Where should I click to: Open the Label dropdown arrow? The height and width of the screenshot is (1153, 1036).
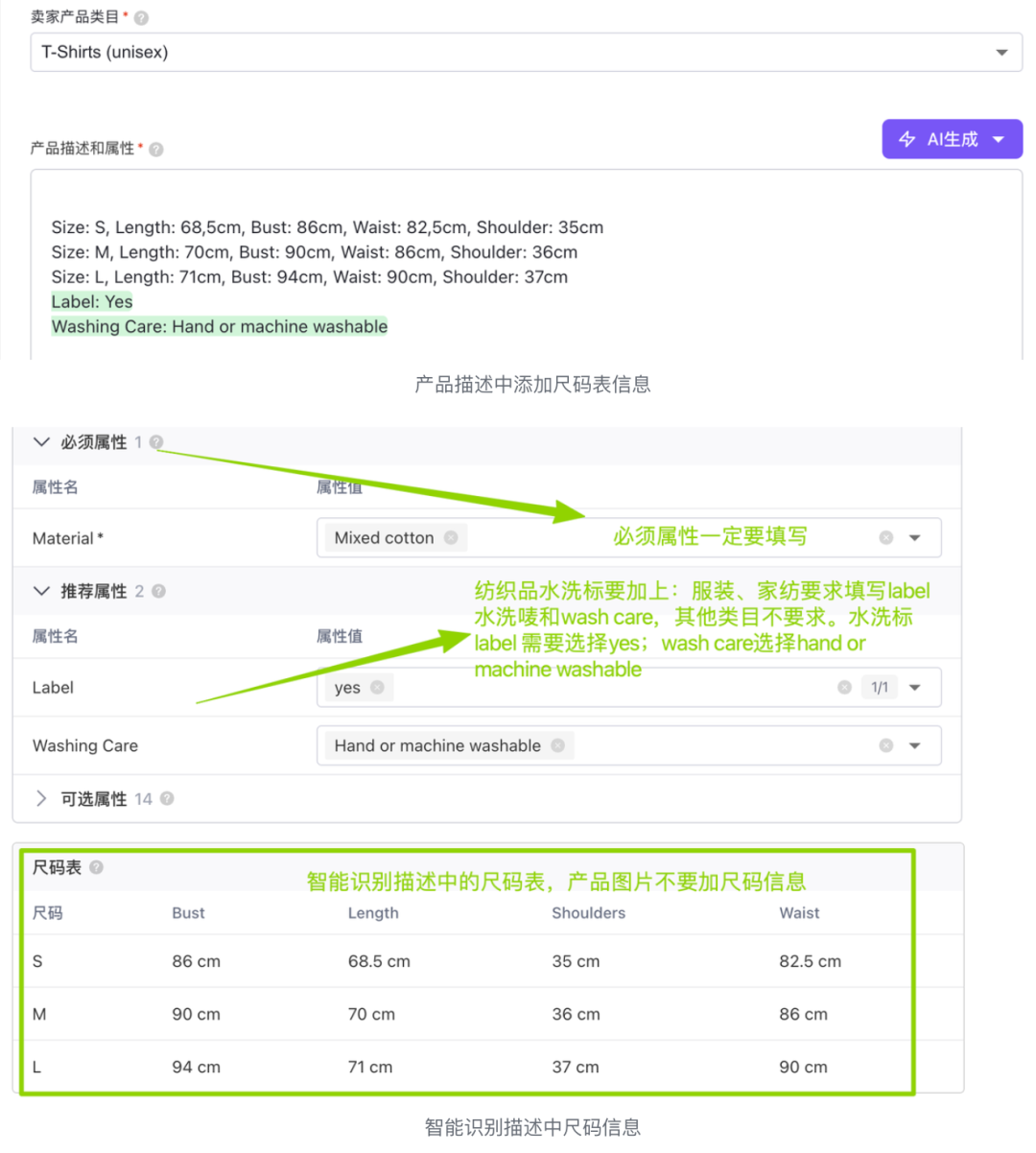[915, 687]
